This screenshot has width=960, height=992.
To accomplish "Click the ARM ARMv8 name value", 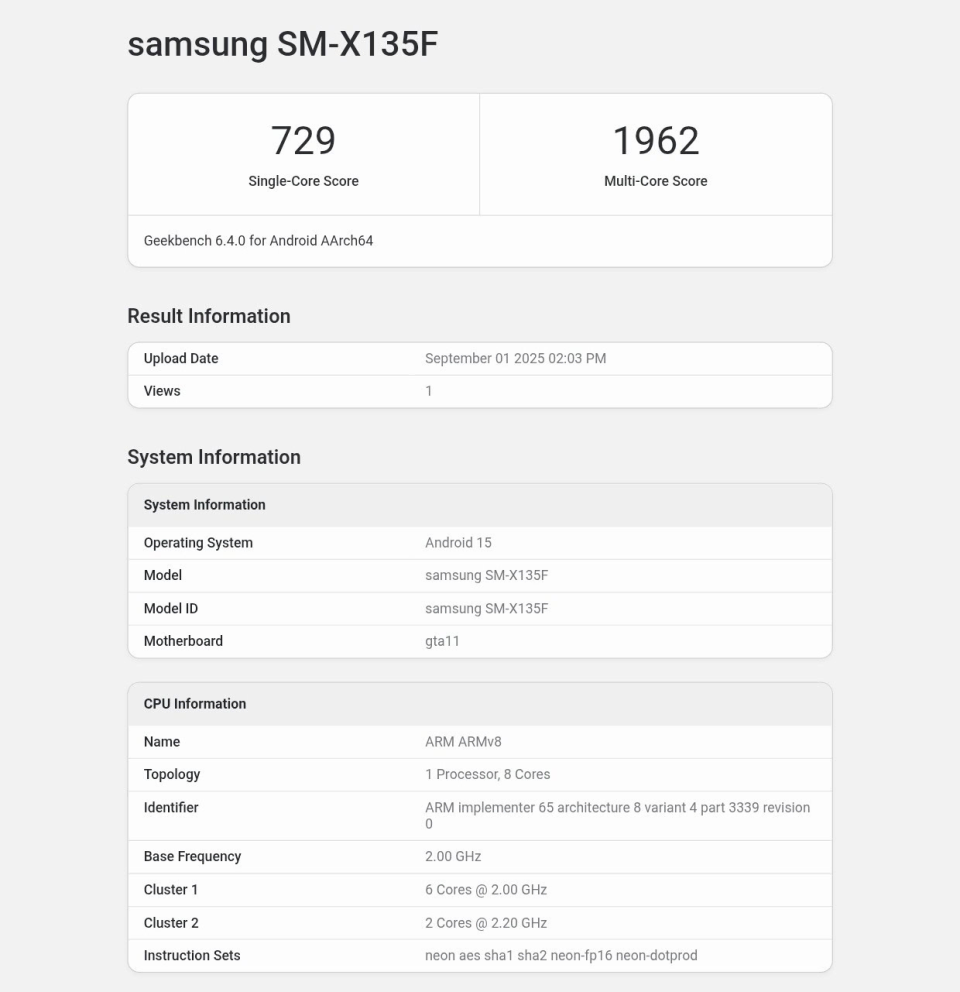I will coord(463,742).
